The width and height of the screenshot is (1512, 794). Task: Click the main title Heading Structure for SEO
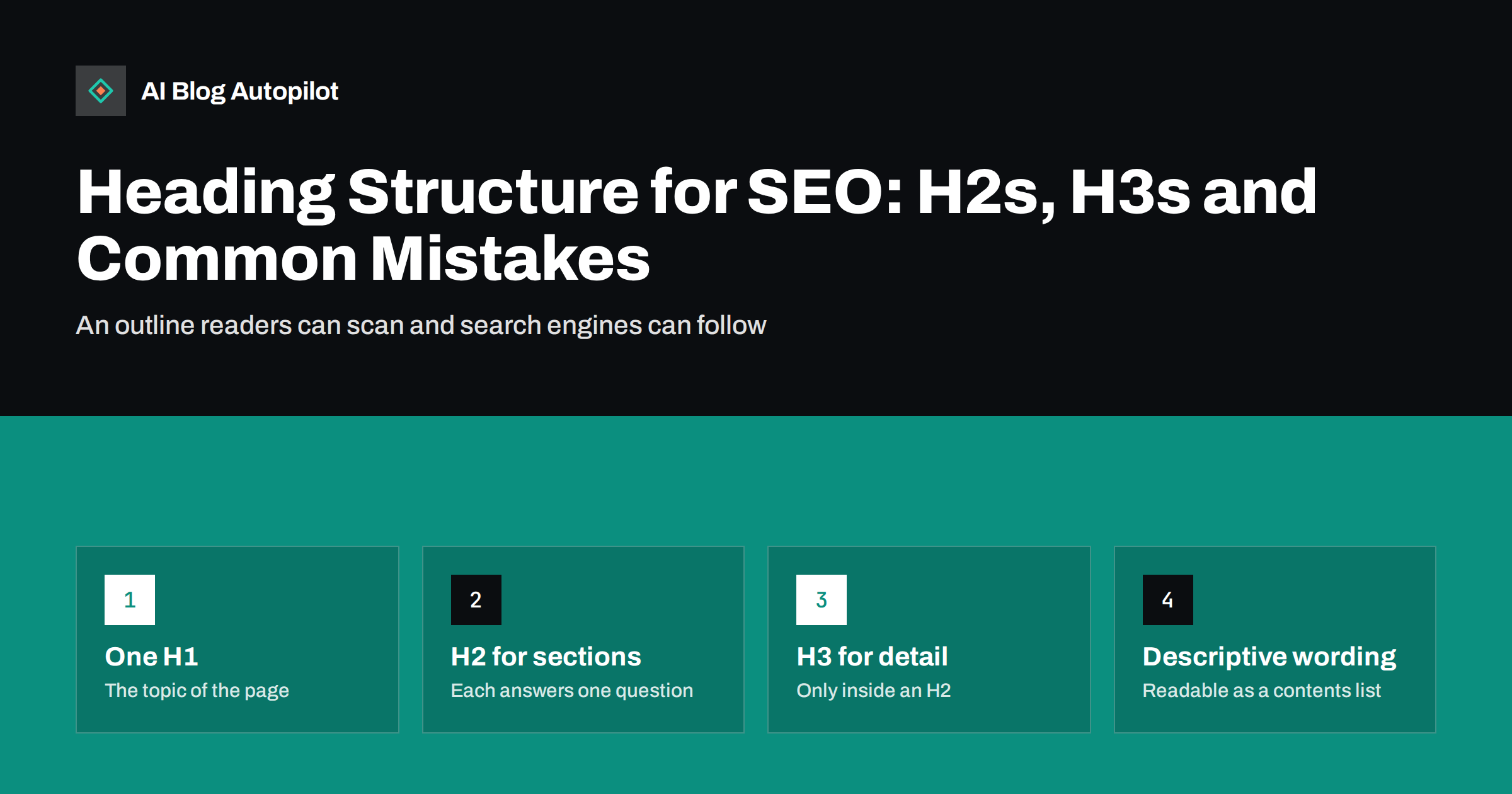[696, 224]
